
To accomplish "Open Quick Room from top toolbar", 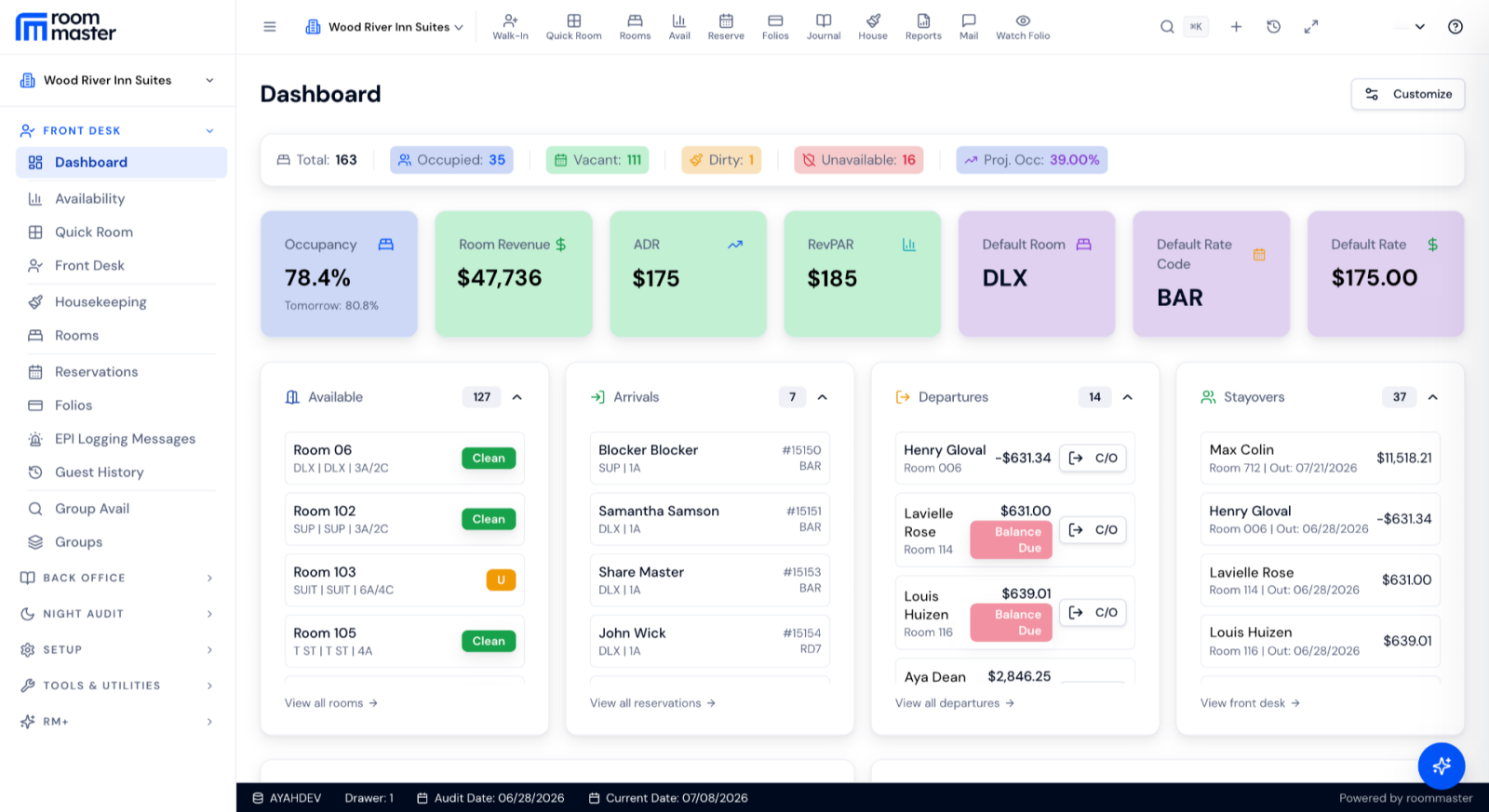I will 573,27.
